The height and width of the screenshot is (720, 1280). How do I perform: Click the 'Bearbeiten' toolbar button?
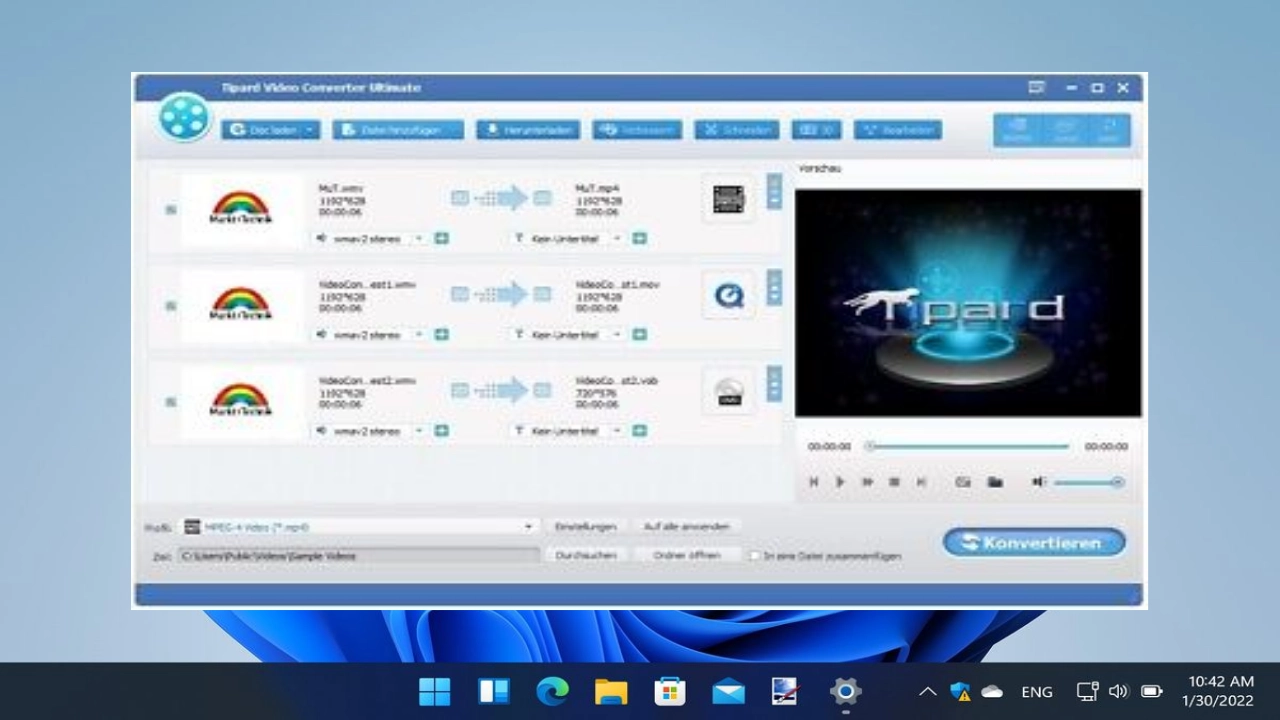[897, 130]
